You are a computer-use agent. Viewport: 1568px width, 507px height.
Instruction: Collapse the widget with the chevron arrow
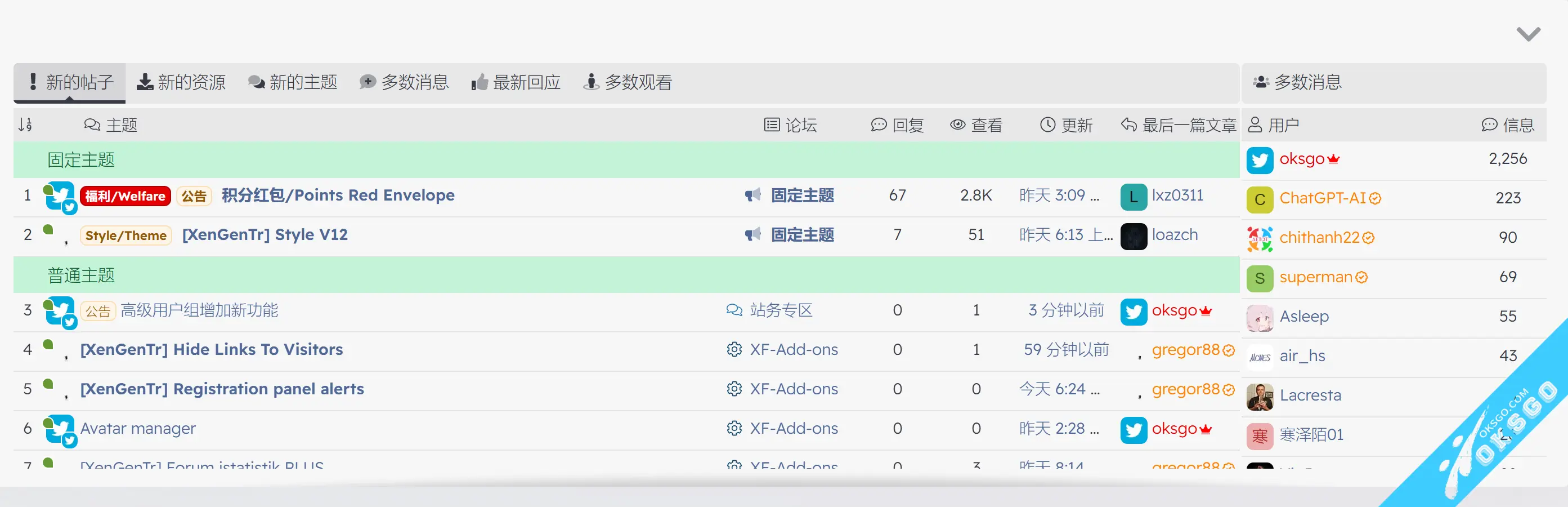(x=1527, y=34)
